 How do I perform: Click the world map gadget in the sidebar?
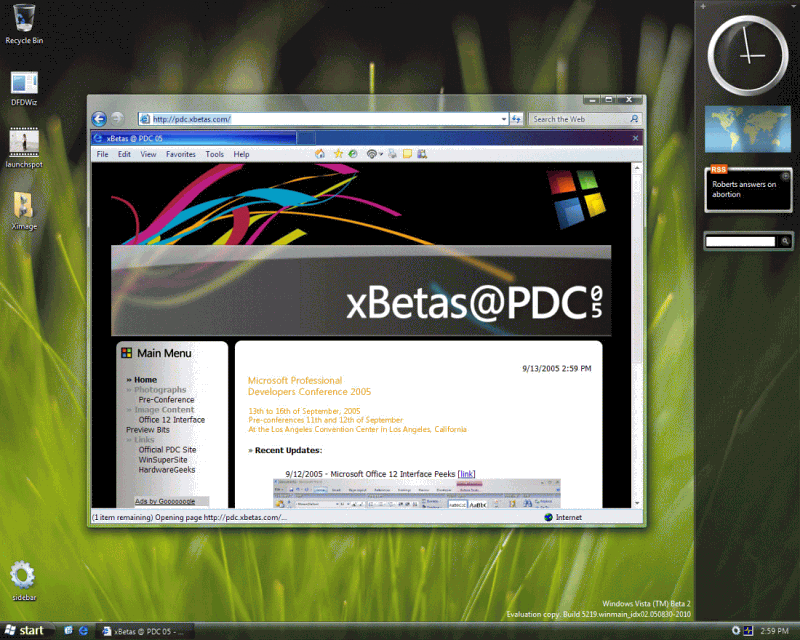[x=747, y=129]
